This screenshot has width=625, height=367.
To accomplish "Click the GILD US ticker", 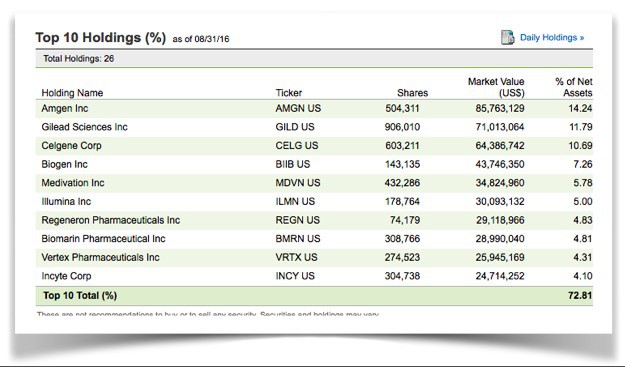I will coord(295,127).
